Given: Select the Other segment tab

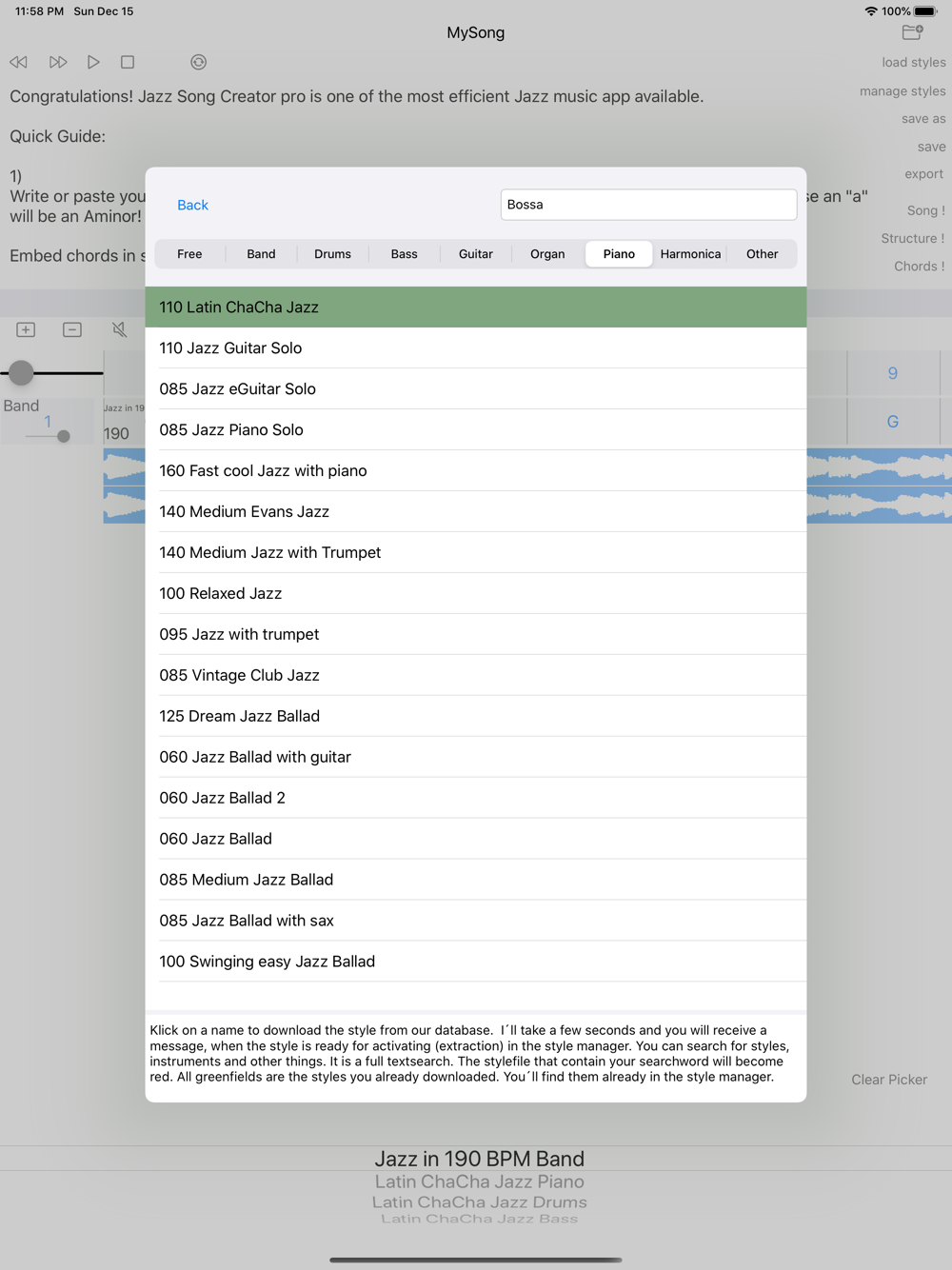Looking at the screenshot, I should [x=762, y=254].
